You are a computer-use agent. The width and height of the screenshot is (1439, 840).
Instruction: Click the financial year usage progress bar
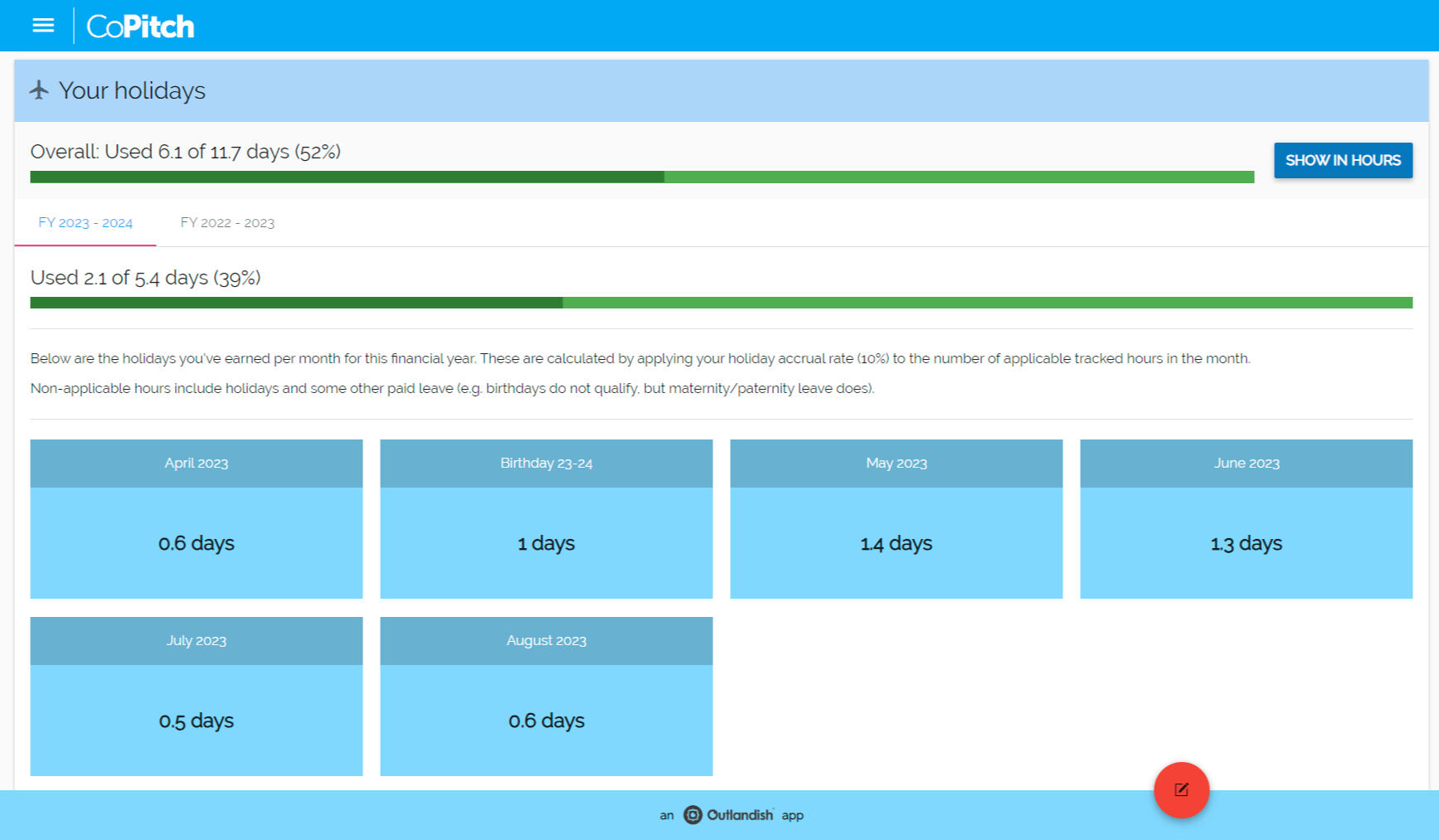720,303
